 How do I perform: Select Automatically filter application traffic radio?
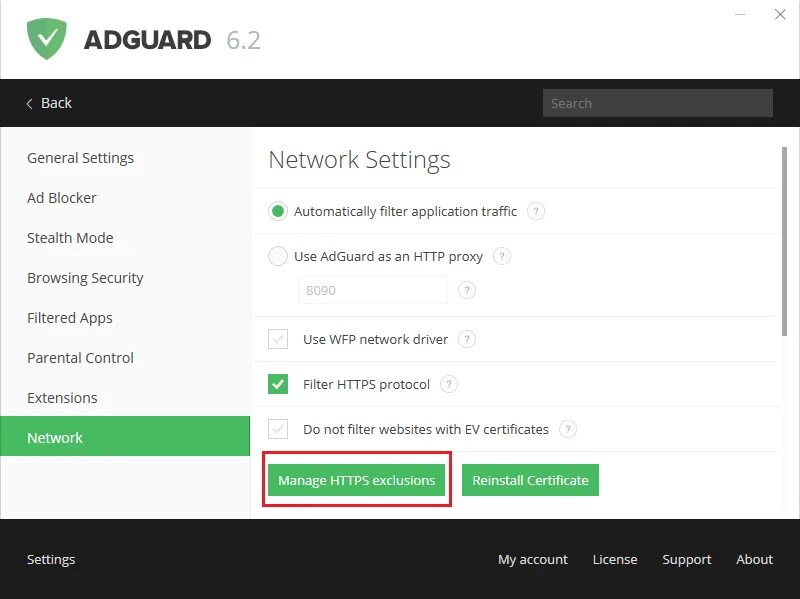(x=278, y=211)
